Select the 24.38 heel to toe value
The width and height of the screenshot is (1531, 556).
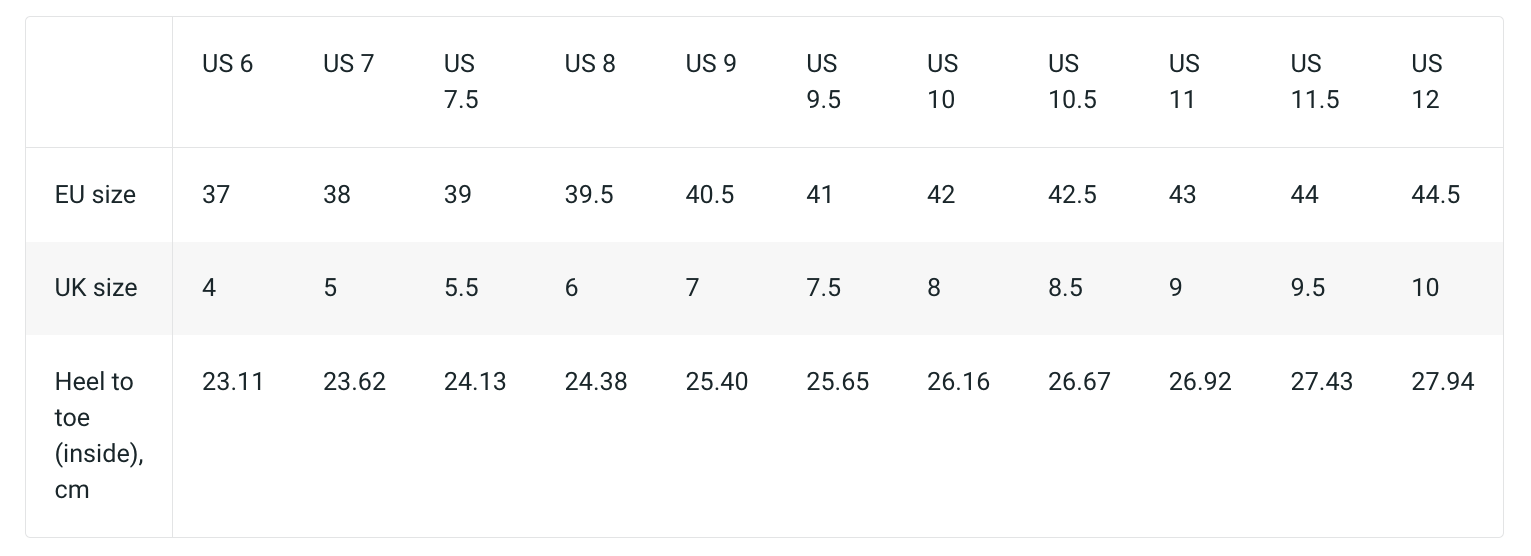(596, 382)
